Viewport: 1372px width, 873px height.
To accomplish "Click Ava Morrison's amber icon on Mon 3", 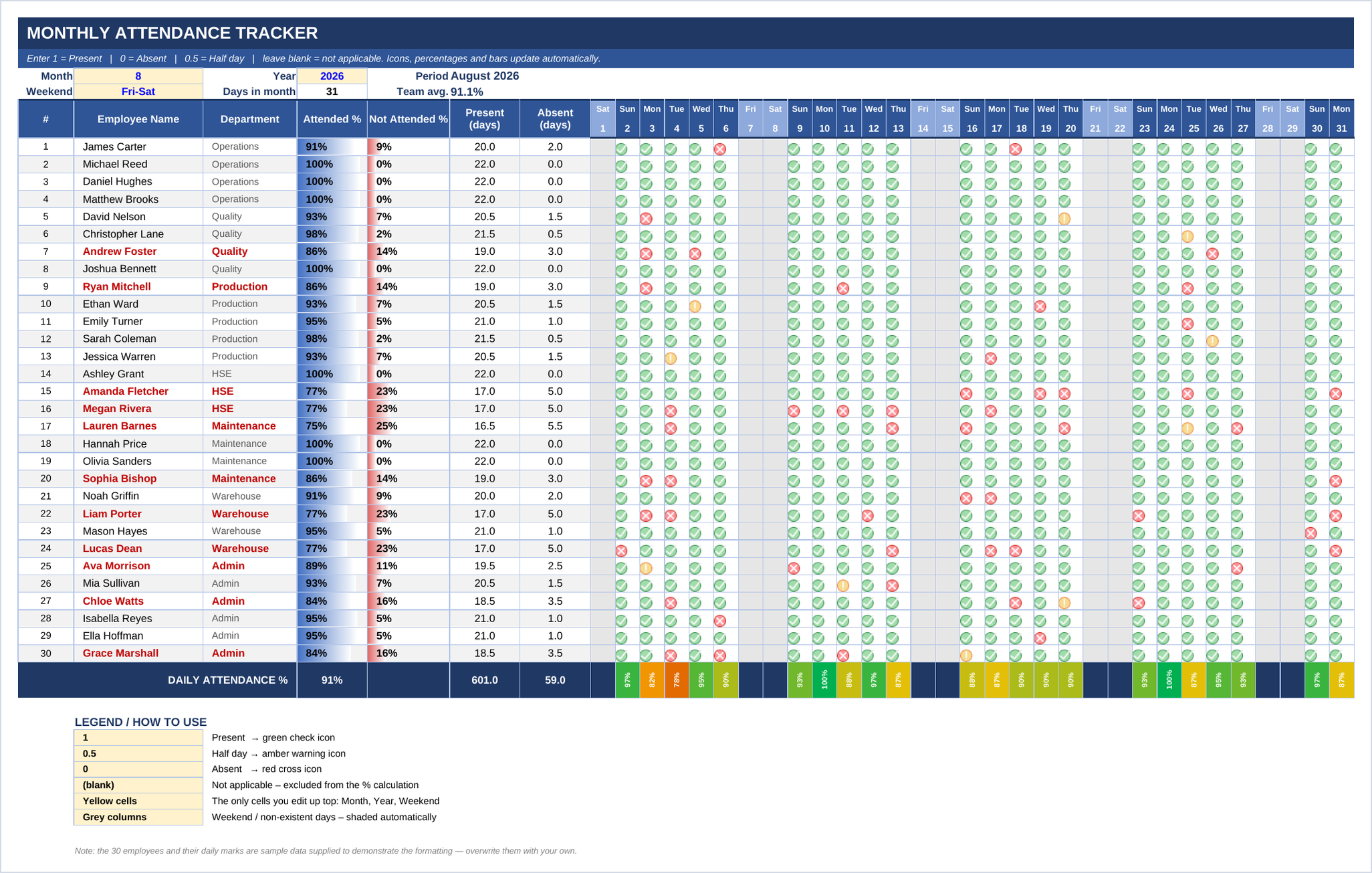I will (x=646, y=568).
